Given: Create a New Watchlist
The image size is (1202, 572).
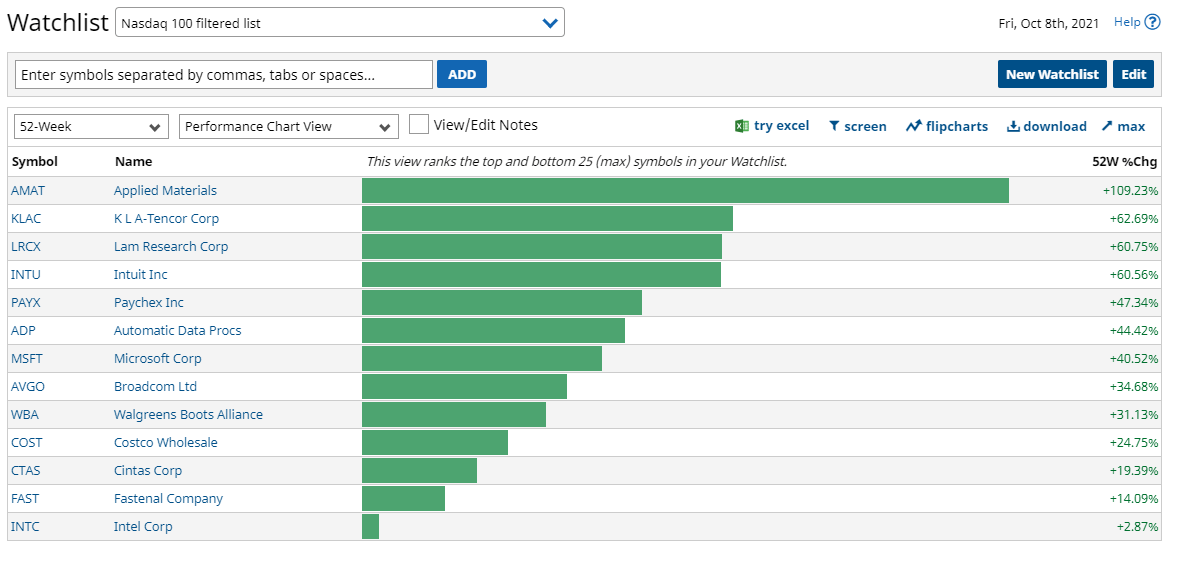Looking at the screenshot, I should [x=1052, y=74].
